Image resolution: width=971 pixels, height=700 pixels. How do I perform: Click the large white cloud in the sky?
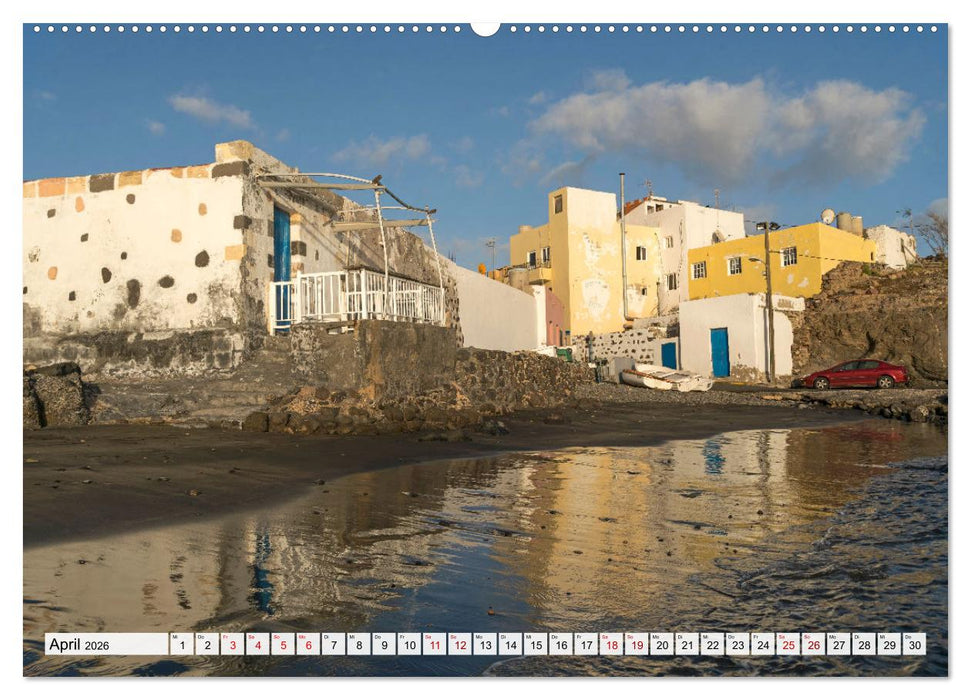tap(730, 125)
